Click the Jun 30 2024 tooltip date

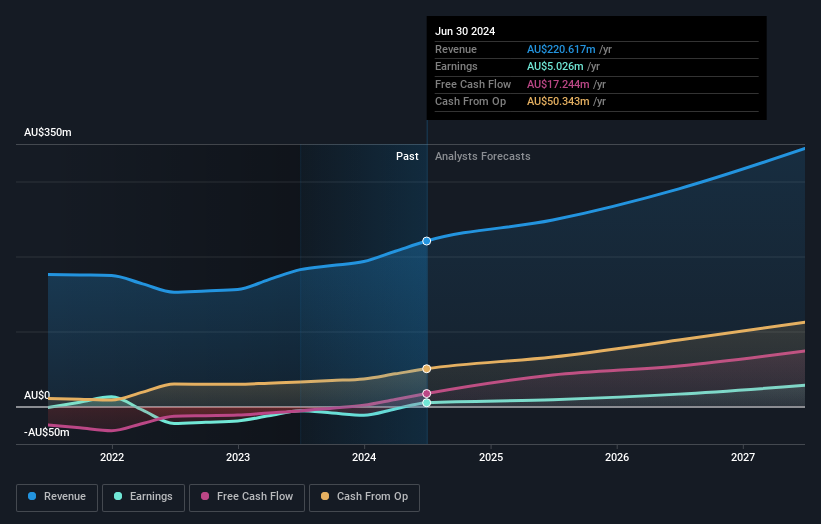pos(465,31)
